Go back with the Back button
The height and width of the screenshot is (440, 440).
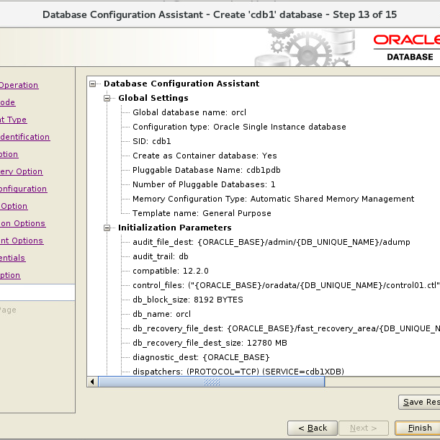tap(313, 428)
